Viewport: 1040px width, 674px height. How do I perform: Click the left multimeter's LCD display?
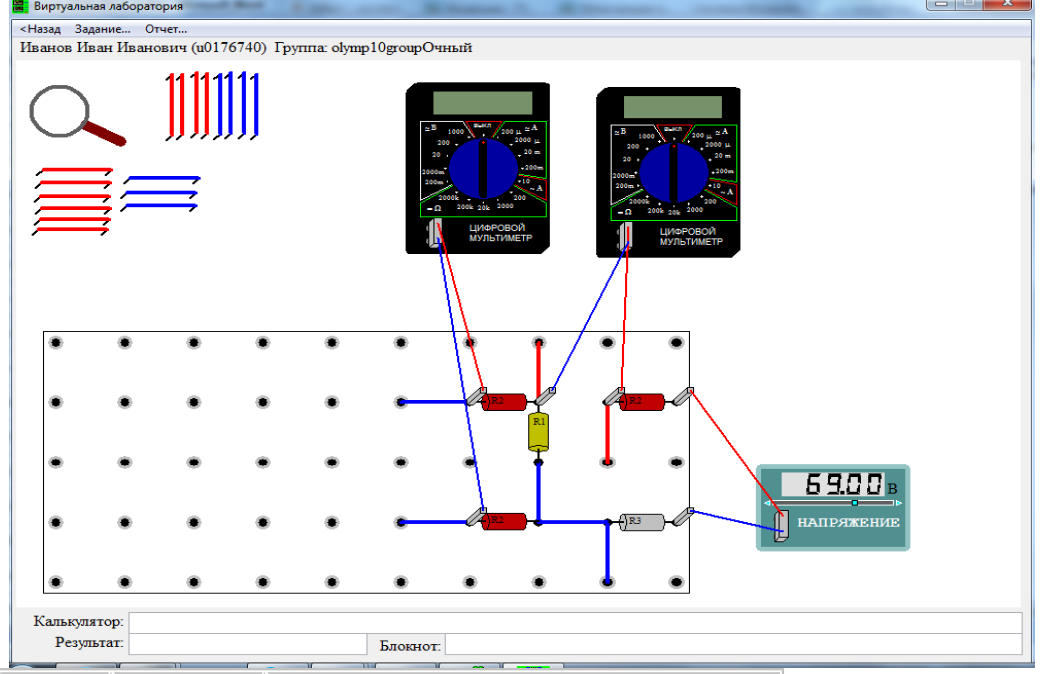point(483,103)
